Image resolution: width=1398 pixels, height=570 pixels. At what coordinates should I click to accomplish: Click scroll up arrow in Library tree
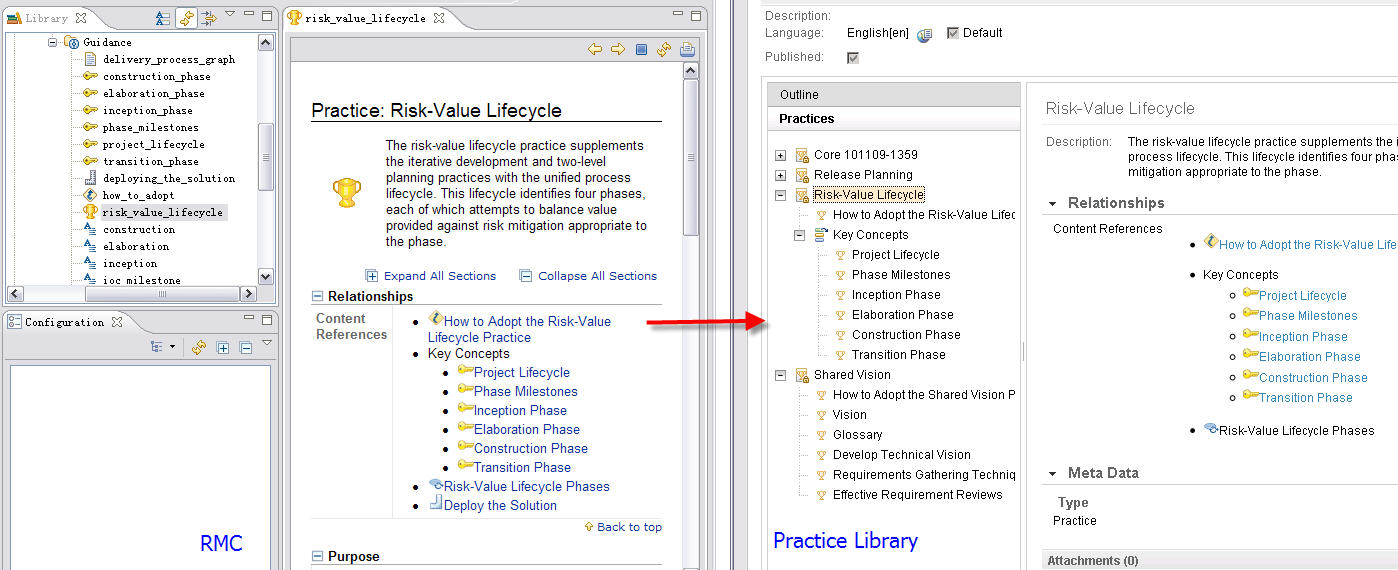pos(265,43)
